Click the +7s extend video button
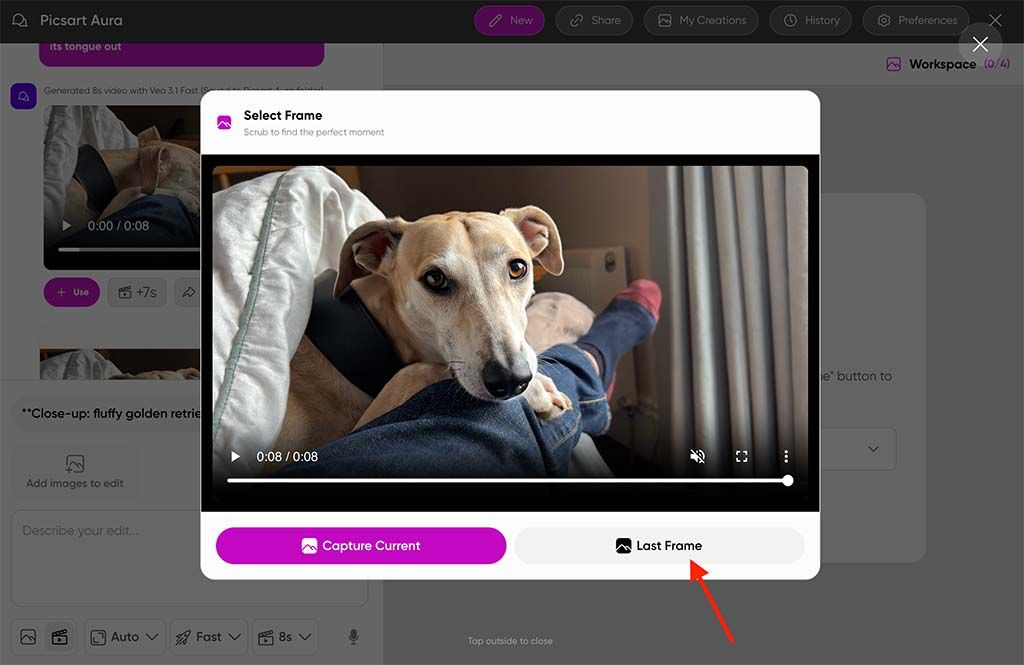1024x665 pixels. pyautogui.click(x=137, y=292)
